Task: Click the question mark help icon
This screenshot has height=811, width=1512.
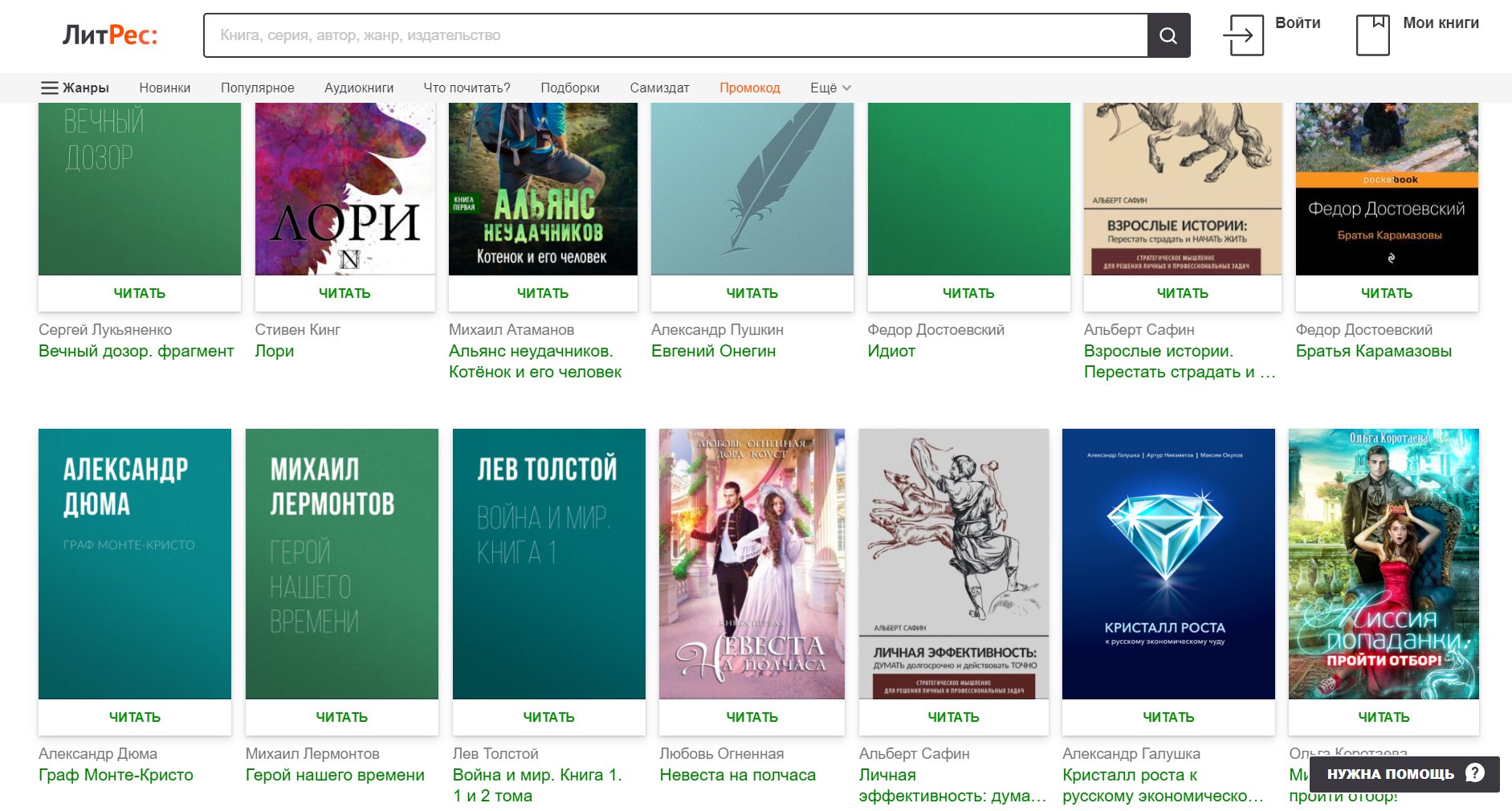Action: [1474, 772]
